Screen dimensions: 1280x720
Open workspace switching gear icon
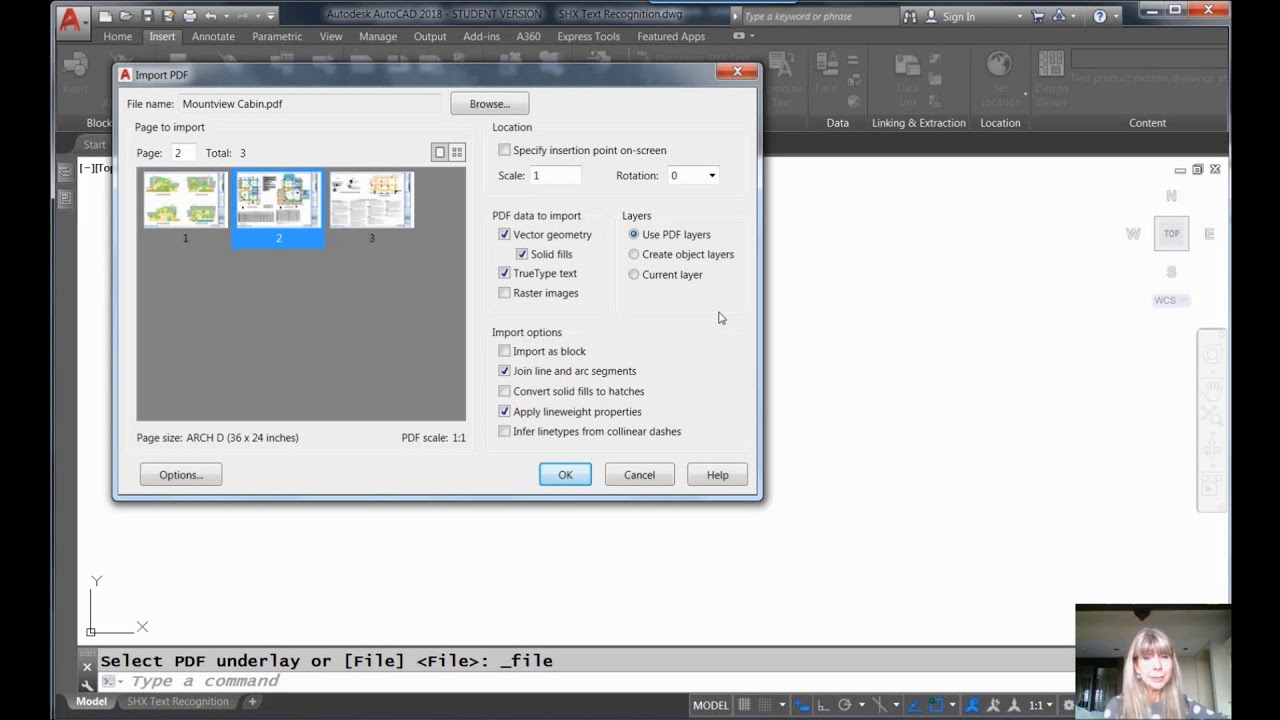coord(1068,705)
